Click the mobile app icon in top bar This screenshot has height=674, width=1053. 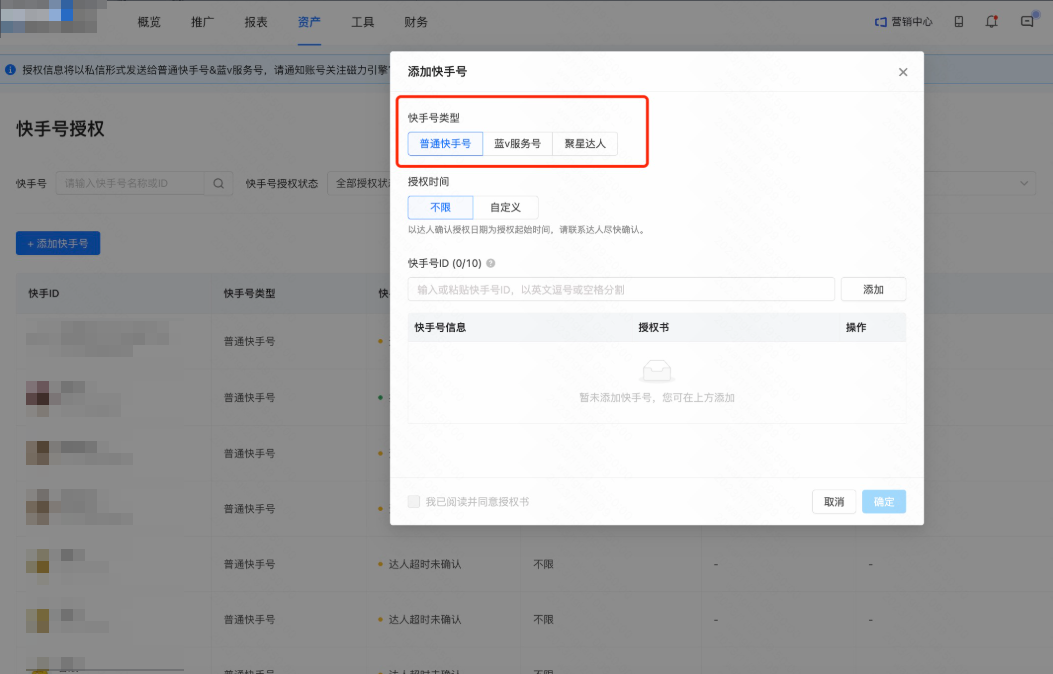(x=957, y=21)
